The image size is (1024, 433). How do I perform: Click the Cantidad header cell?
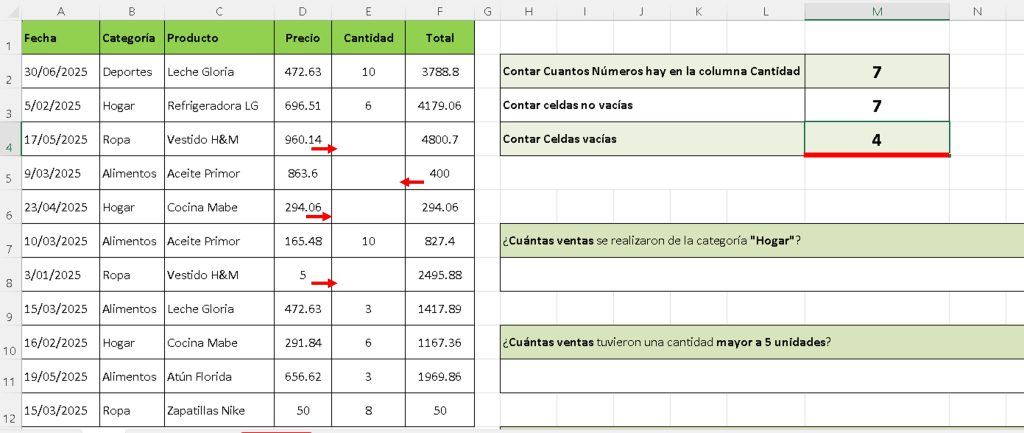click(x=368, y=38)
